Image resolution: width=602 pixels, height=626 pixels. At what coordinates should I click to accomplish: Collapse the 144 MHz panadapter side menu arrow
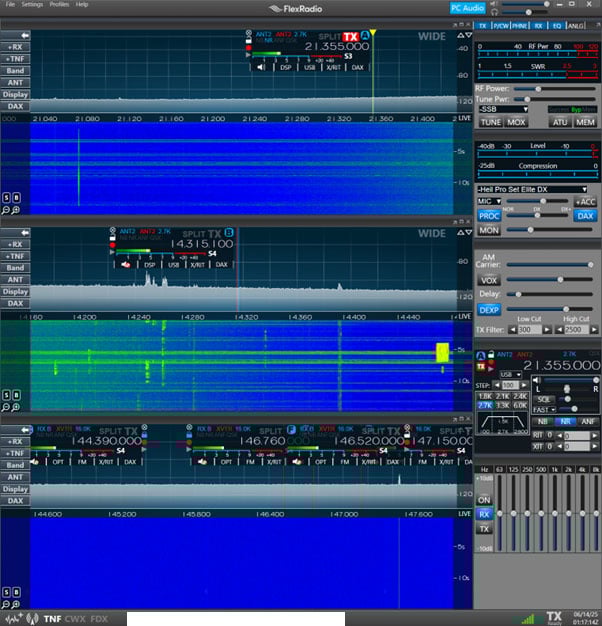coord(25,430)
